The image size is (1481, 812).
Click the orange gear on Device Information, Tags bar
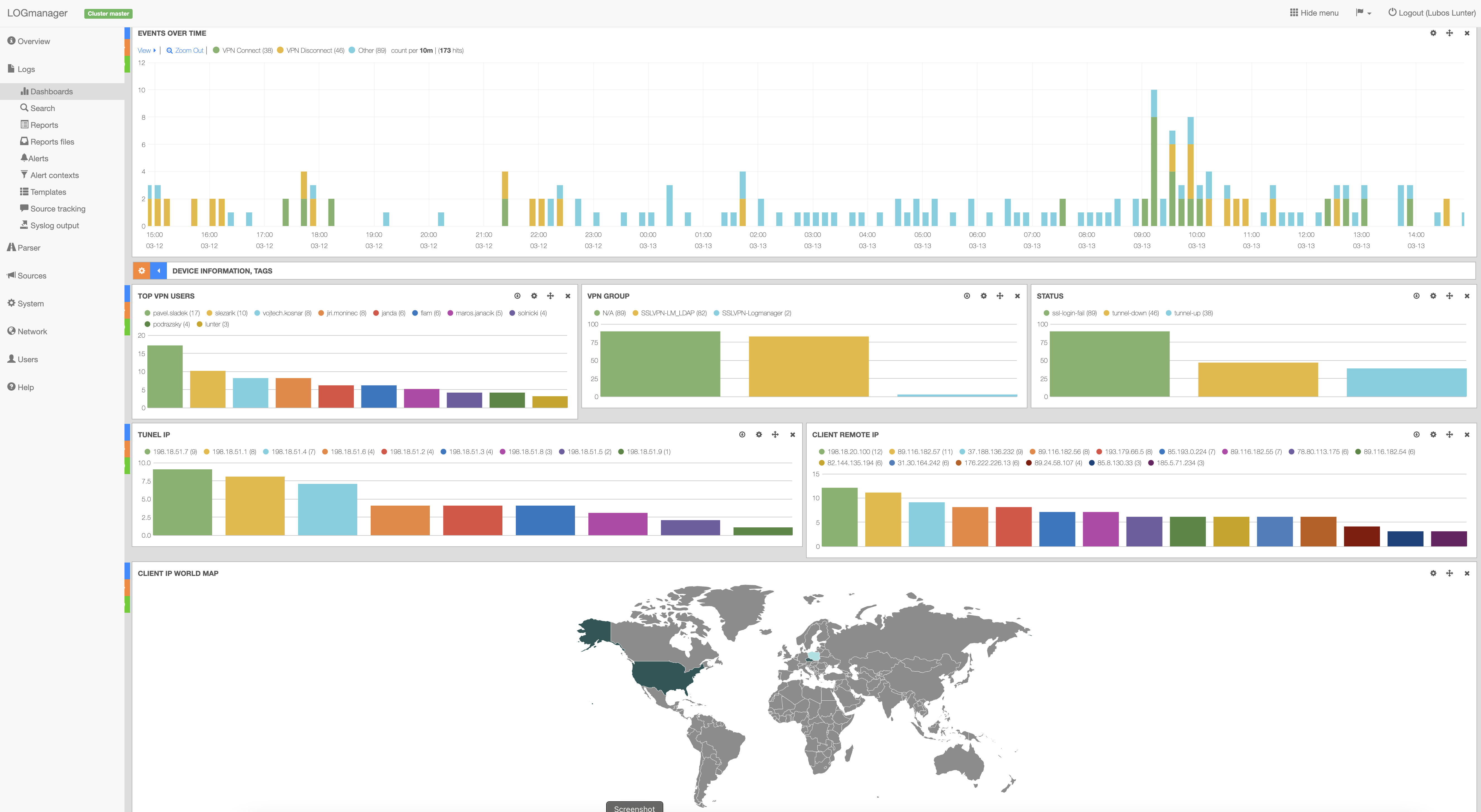142,270
